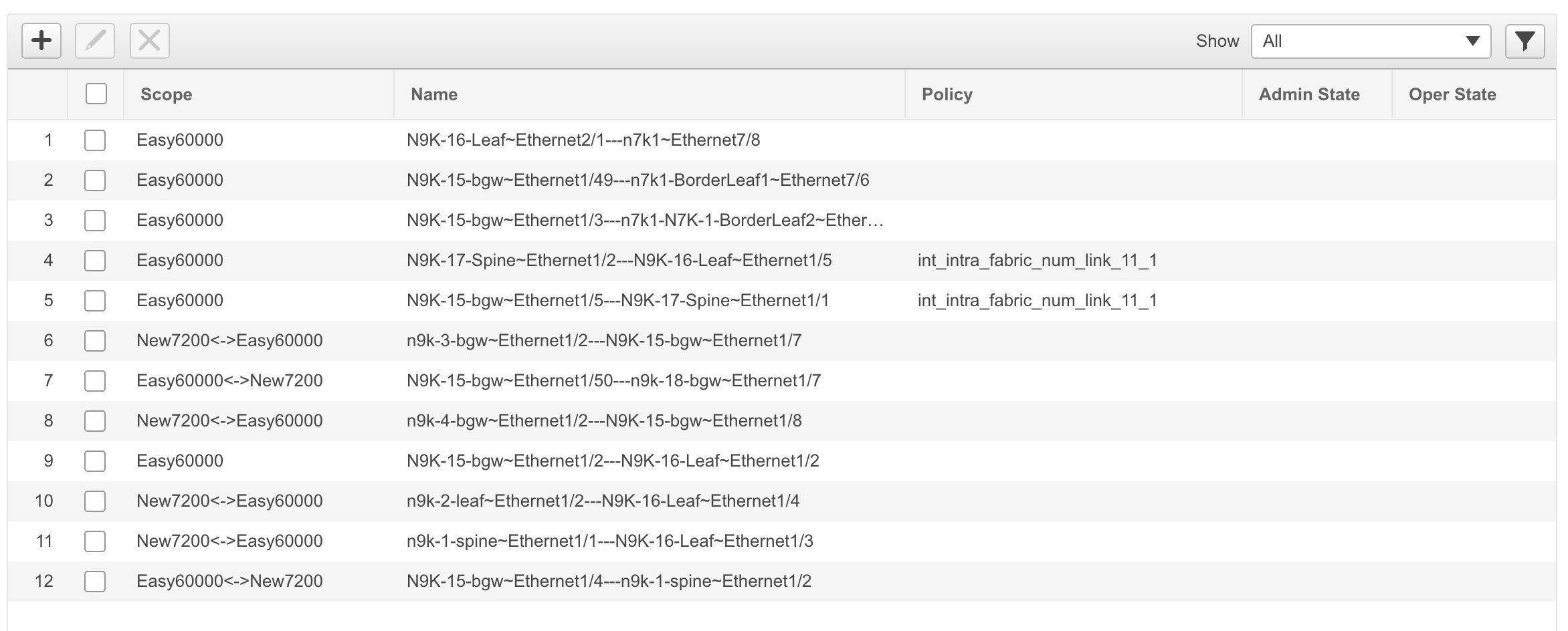Click Easy60000<->New7200 scope in row 7
Image resolution: width=1568 pixels, height=631 pixels.
coord(229,381)
